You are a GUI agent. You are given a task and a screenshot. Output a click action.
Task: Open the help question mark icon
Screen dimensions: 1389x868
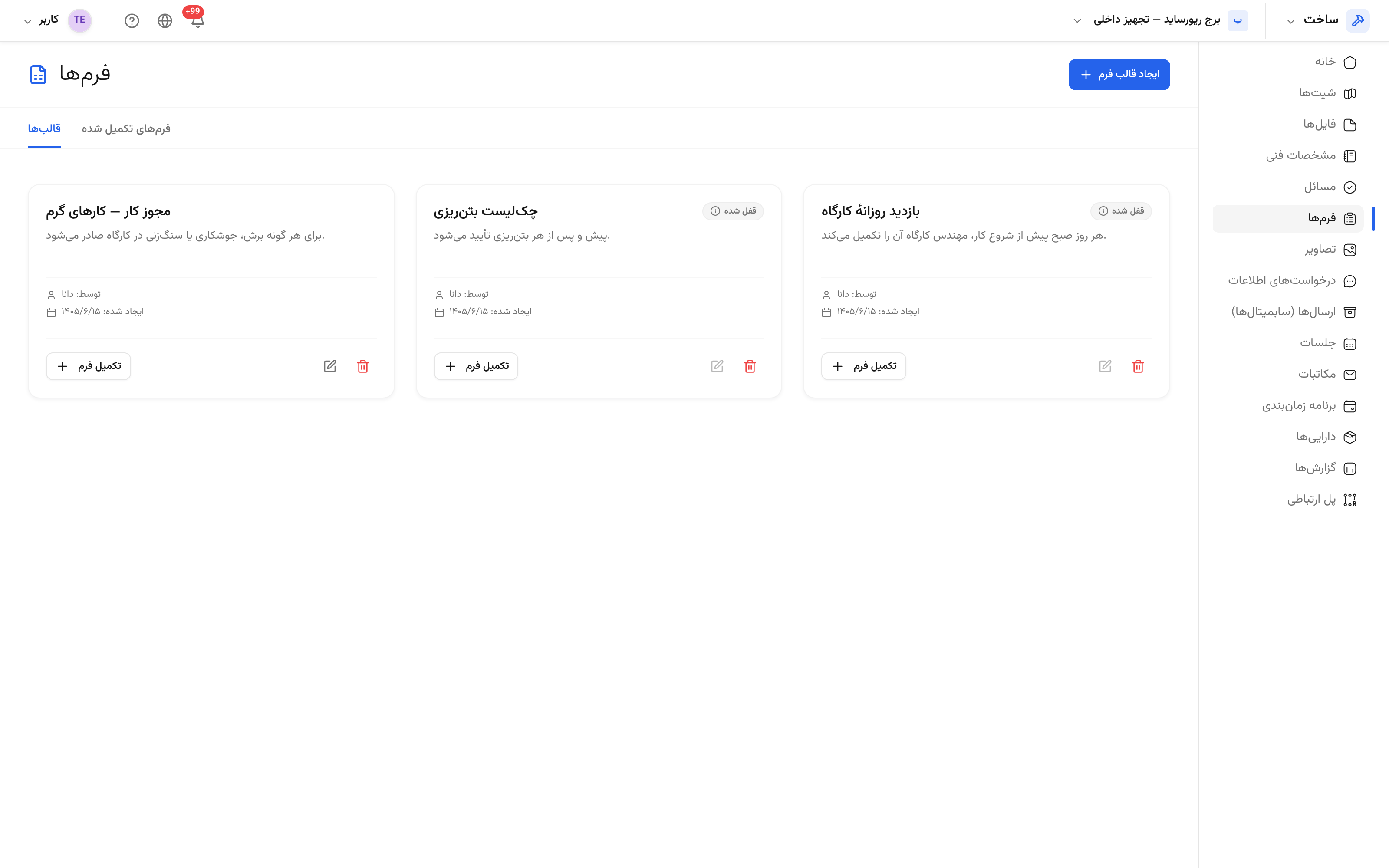coord(132,21)
